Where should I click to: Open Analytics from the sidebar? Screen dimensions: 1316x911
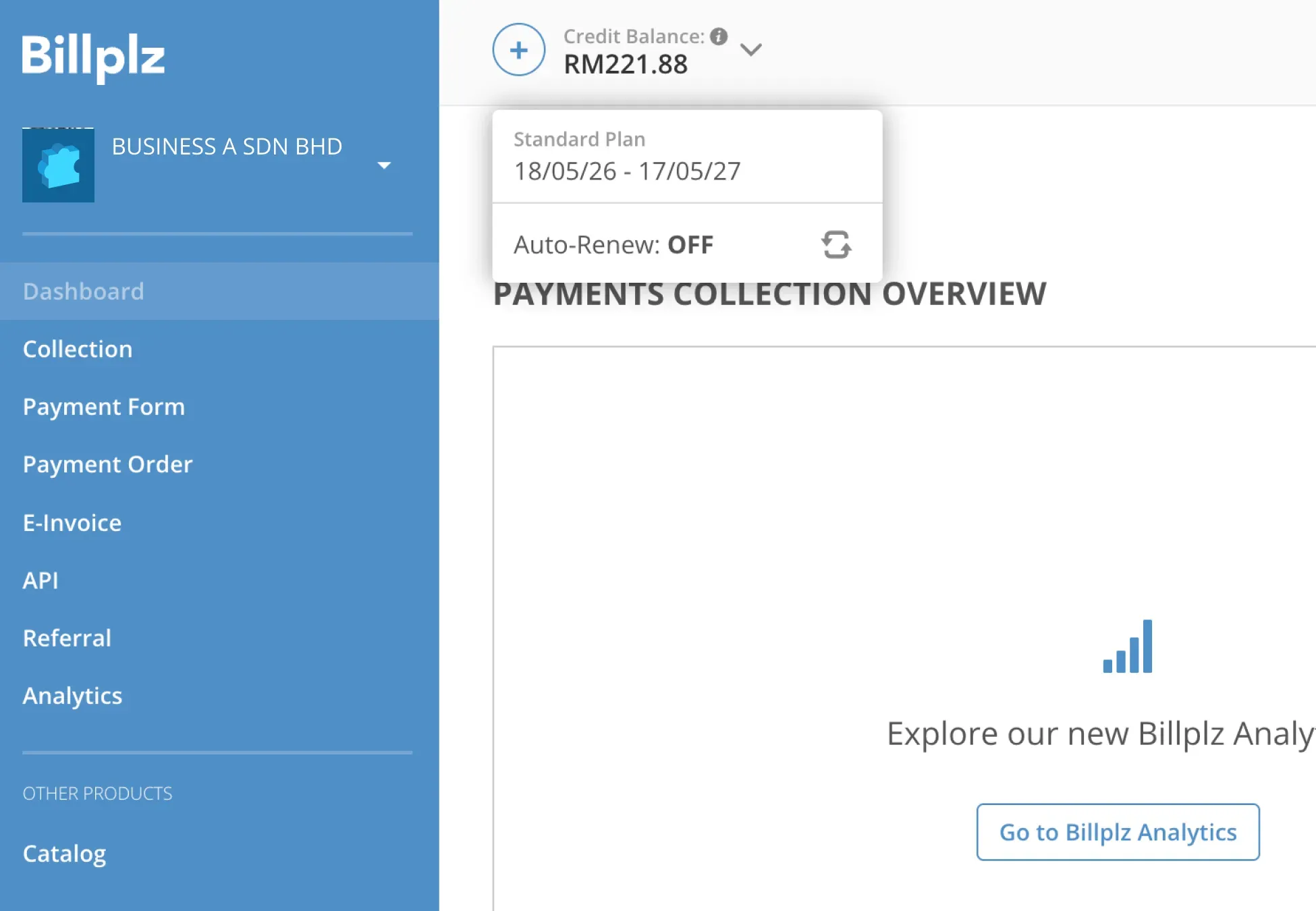pos(72,696)
